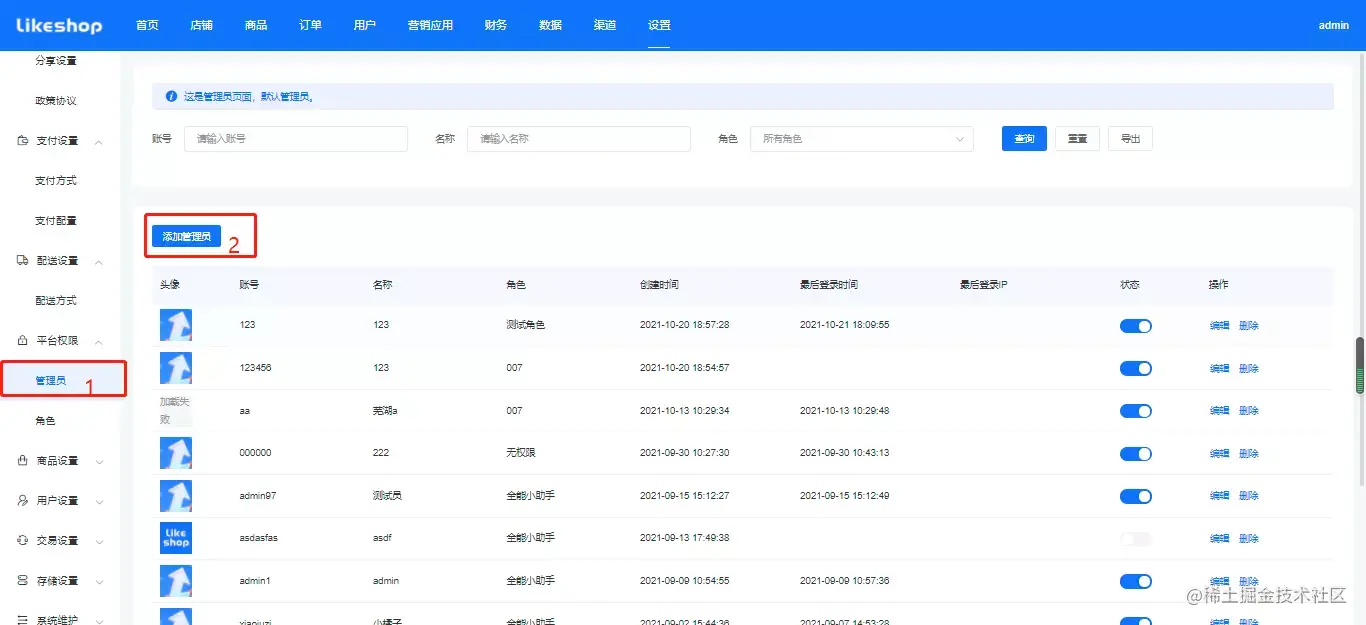
Task: Turn off status switch for account 123456
Action: click(x=1136, y=369)
